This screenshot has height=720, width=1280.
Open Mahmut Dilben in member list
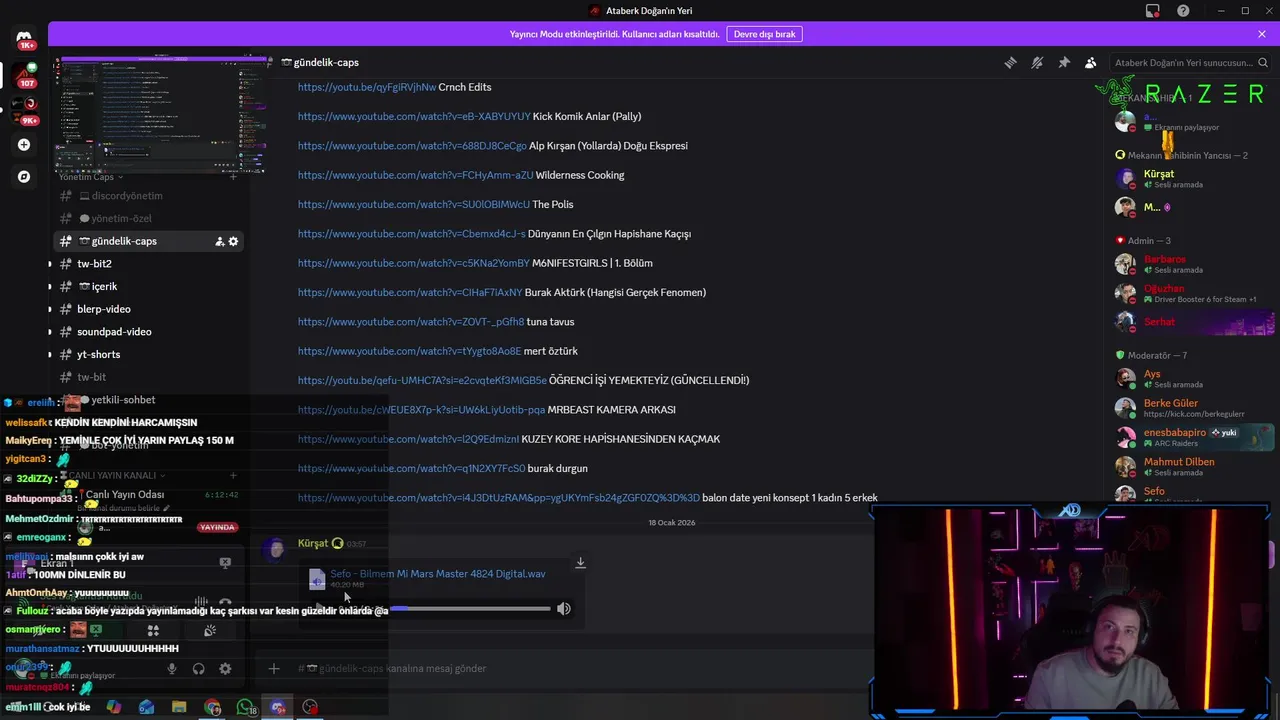(1192, 466)
